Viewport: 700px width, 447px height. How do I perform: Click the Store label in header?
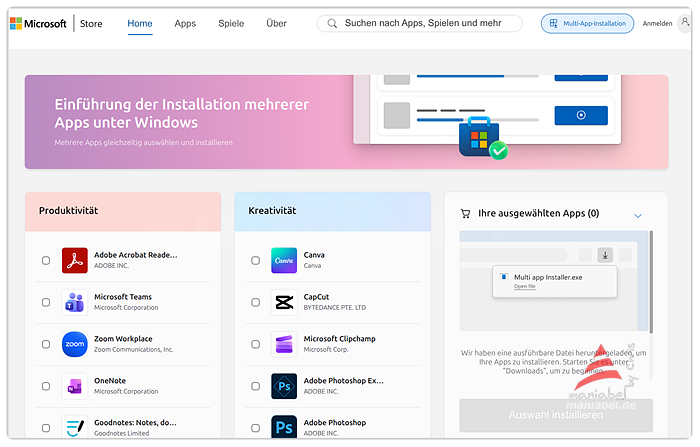[91, 24]
